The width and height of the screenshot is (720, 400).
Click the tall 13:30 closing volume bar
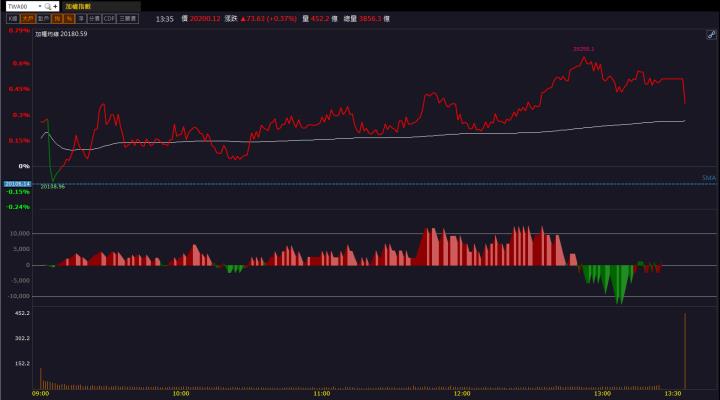pos(685,351)
